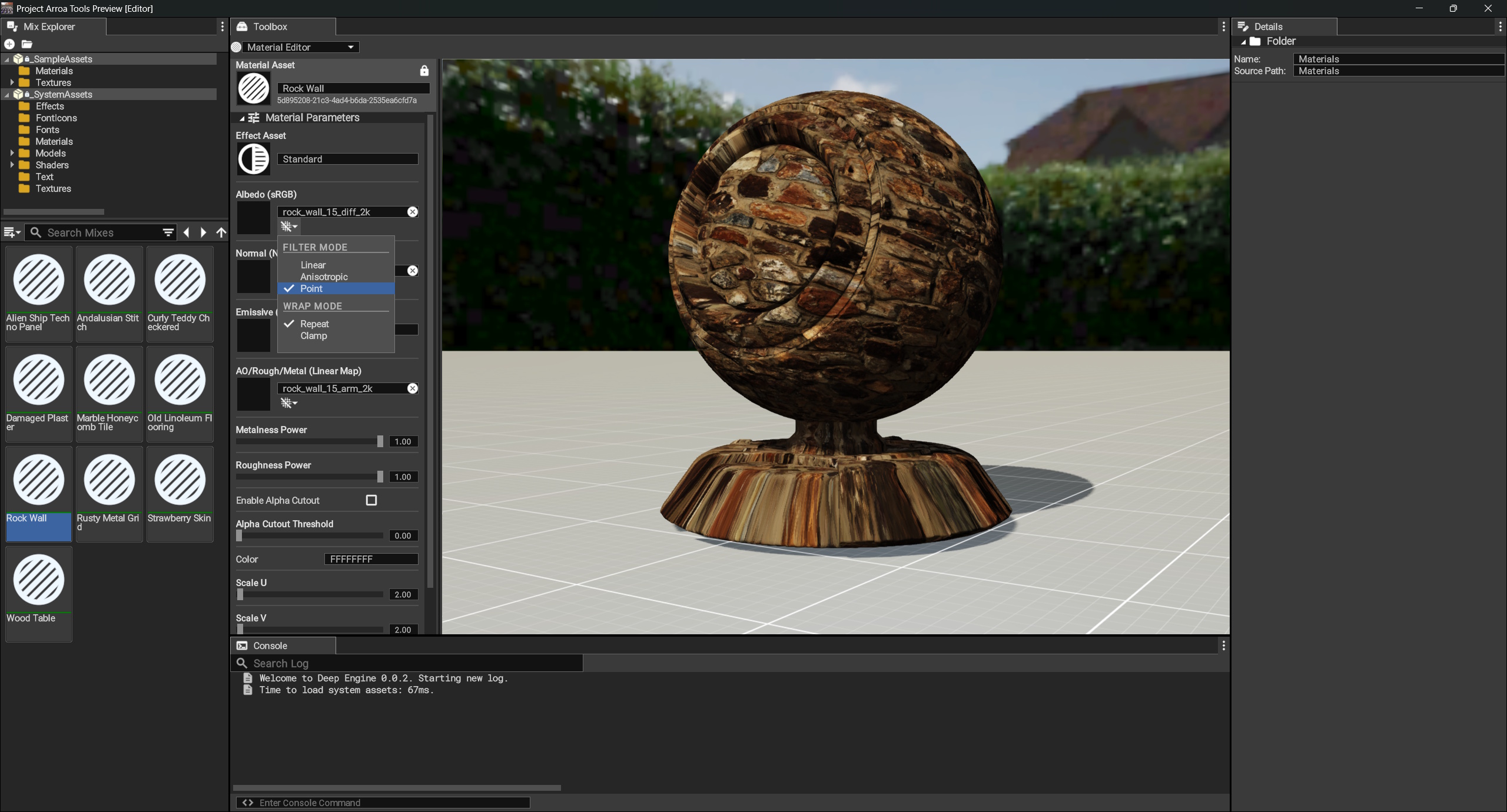Choose Clamp wrap mode

[x=313, y=336]
